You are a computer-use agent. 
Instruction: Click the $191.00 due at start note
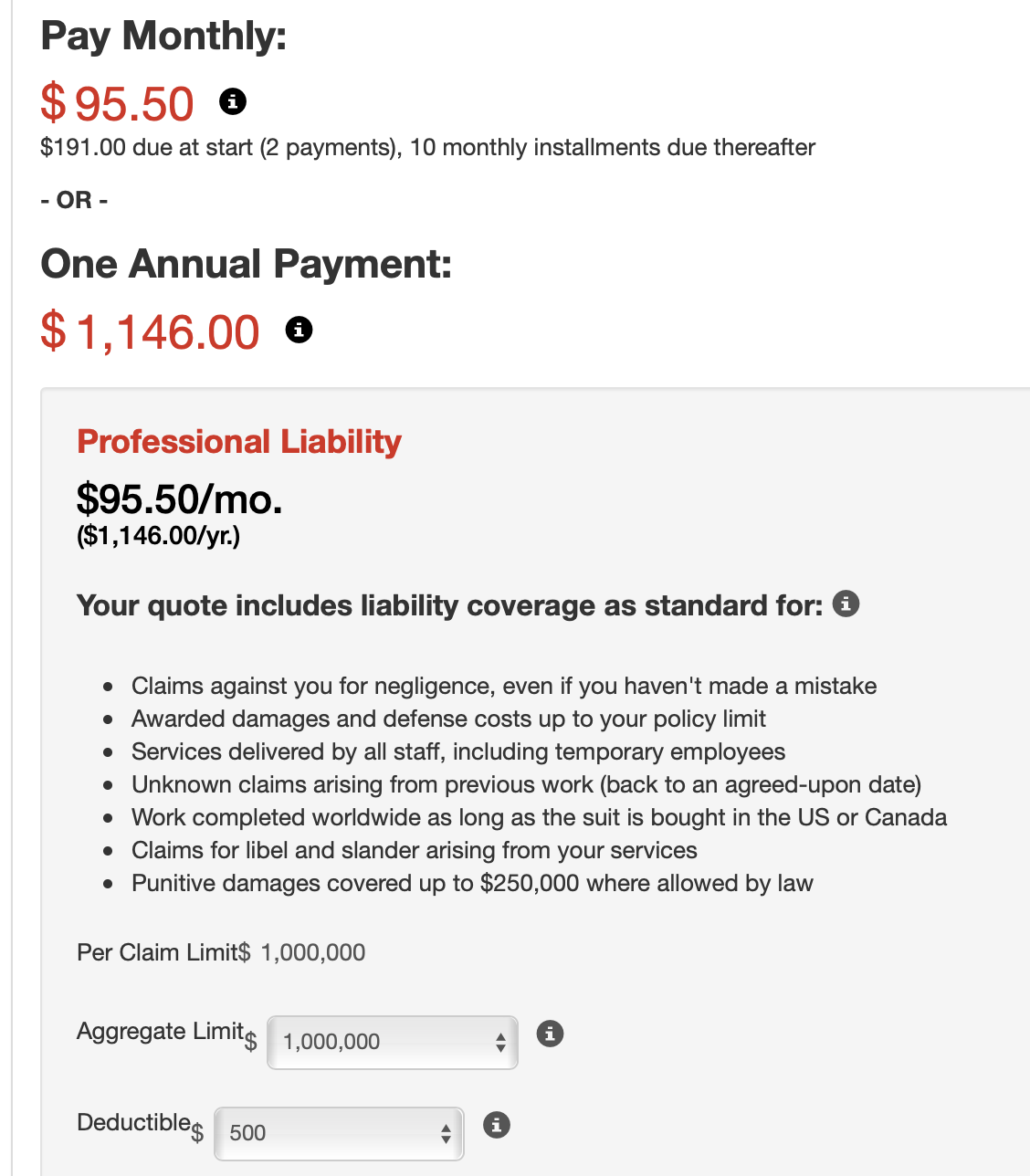427,147
